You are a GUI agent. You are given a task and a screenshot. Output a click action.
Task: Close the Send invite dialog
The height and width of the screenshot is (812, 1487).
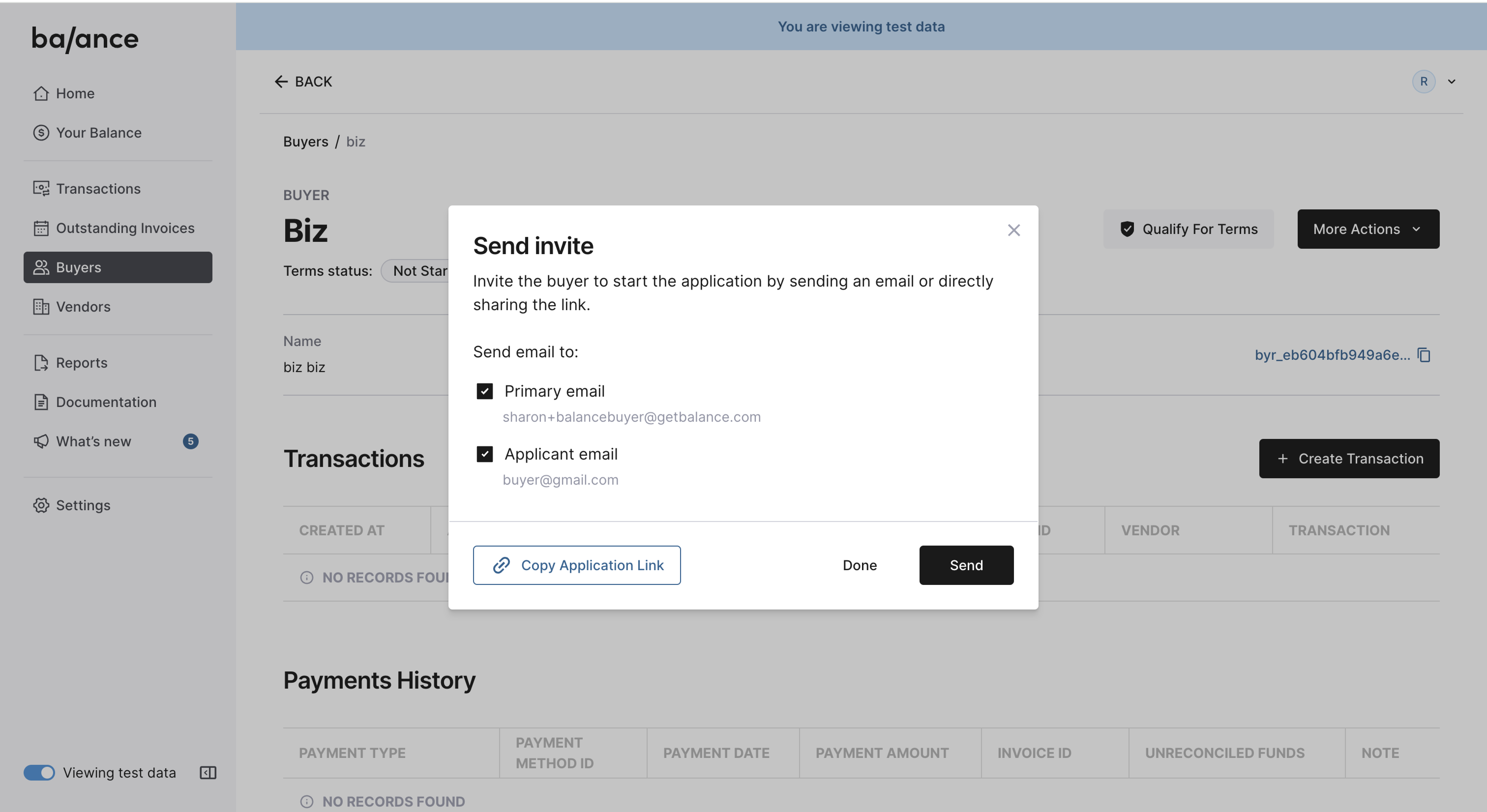(1014, 230)
